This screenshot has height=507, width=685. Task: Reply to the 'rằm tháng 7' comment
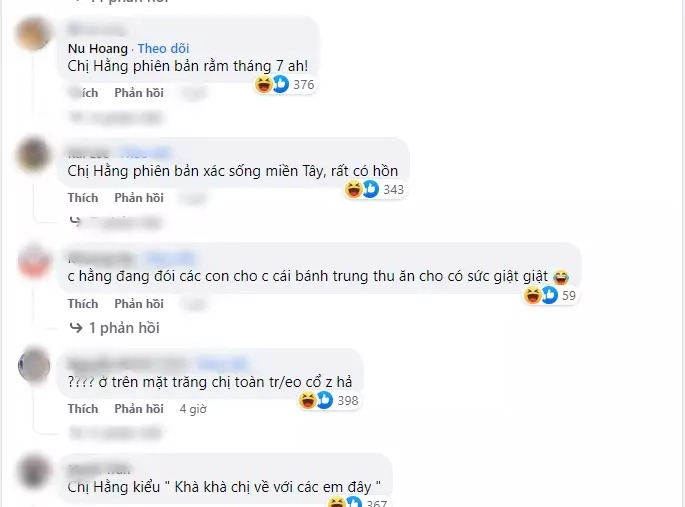tap(139, 93)
